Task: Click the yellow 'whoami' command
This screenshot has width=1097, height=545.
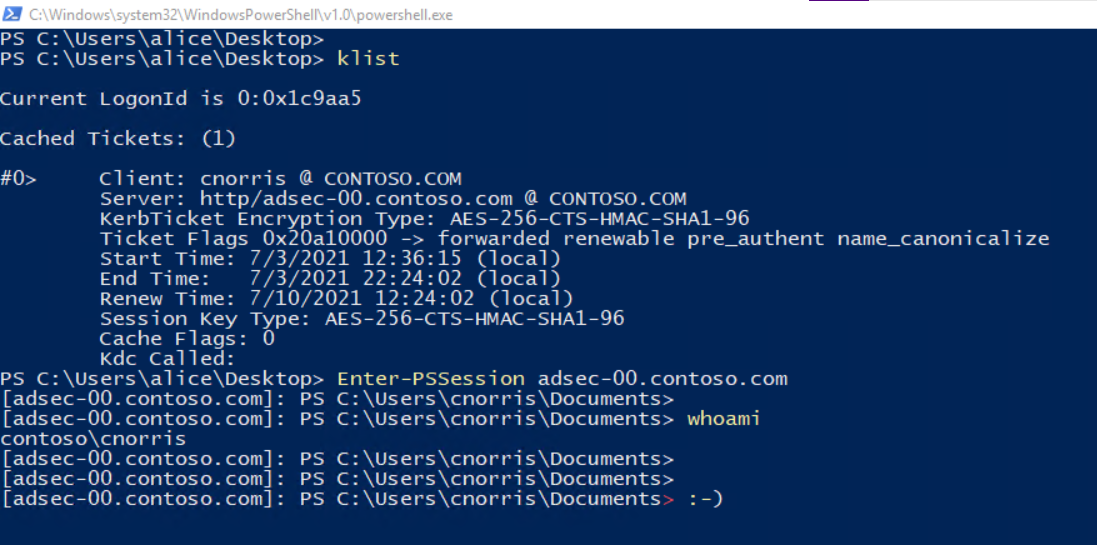Action: (723, 419)
